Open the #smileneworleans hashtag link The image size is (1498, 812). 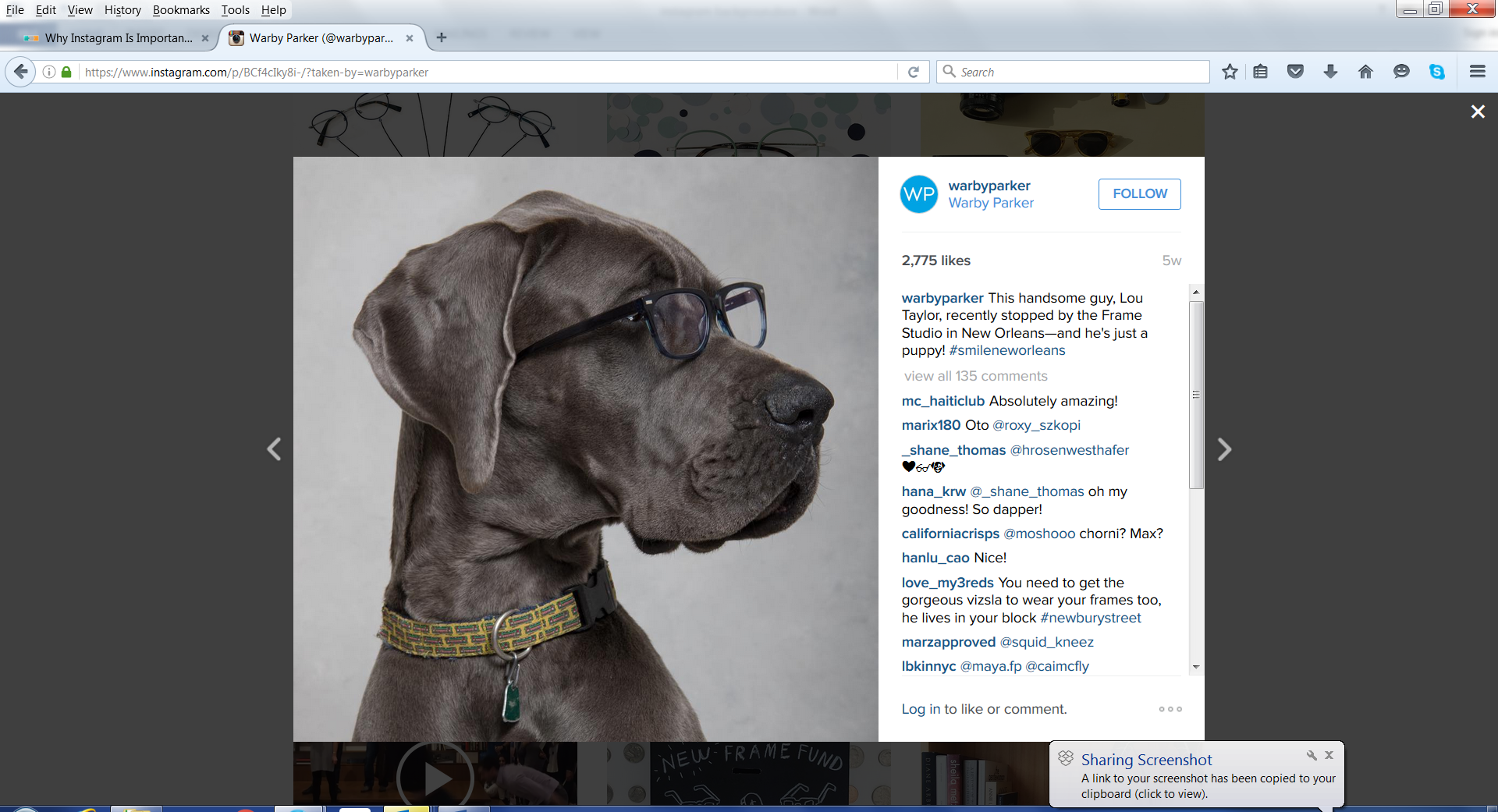1006,350
